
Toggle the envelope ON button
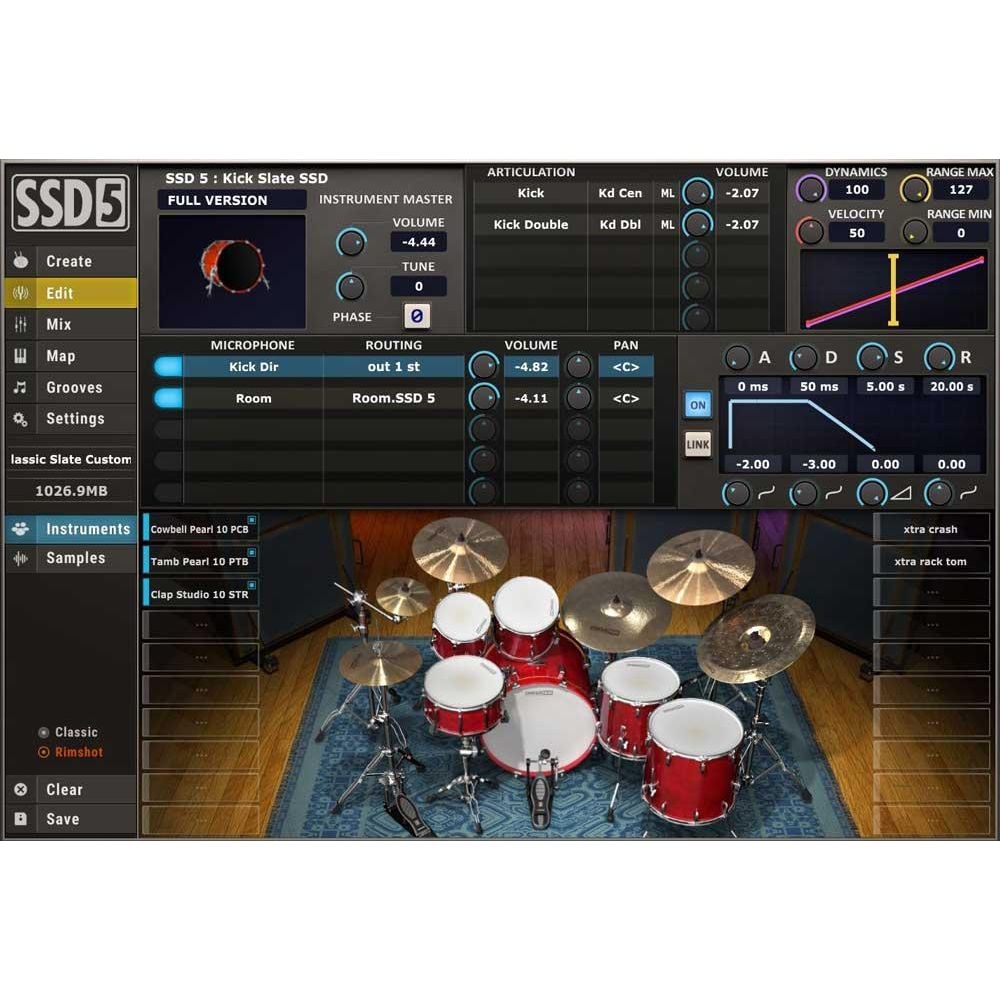(x=697, y=405)
